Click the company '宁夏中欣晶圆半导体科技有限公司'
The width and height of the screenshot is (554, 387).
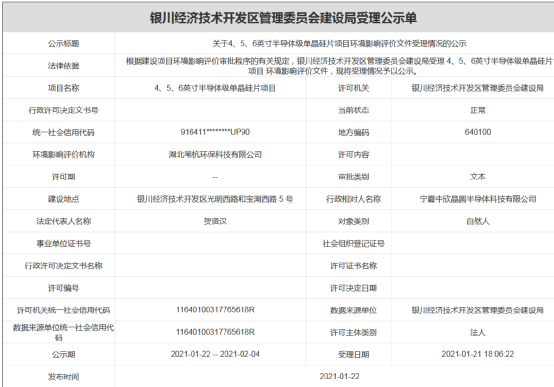click(x=478, y=199)
